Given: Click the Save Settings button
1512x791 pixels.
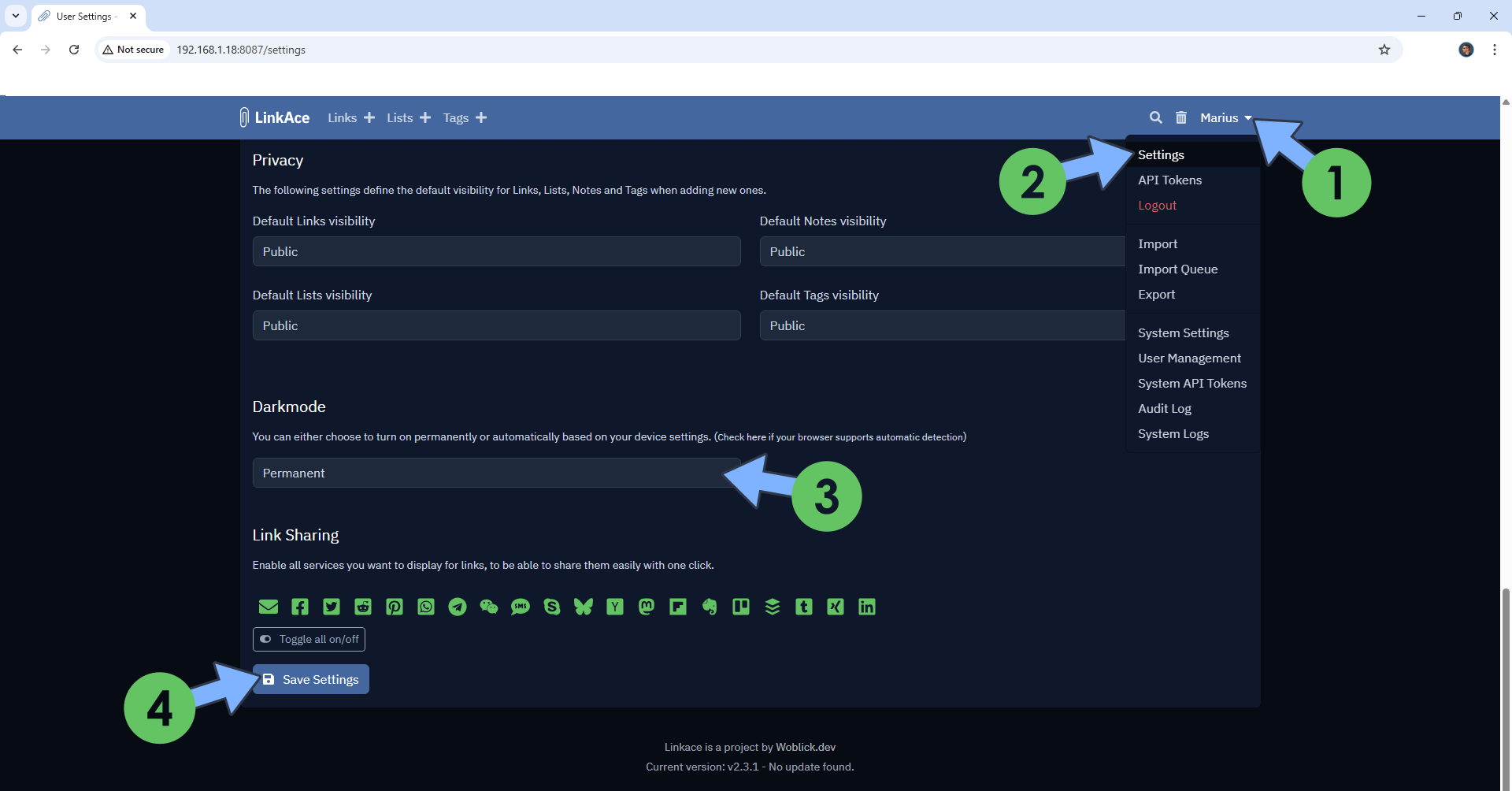Looking at the screenshot, I should (x=311, y=679).
